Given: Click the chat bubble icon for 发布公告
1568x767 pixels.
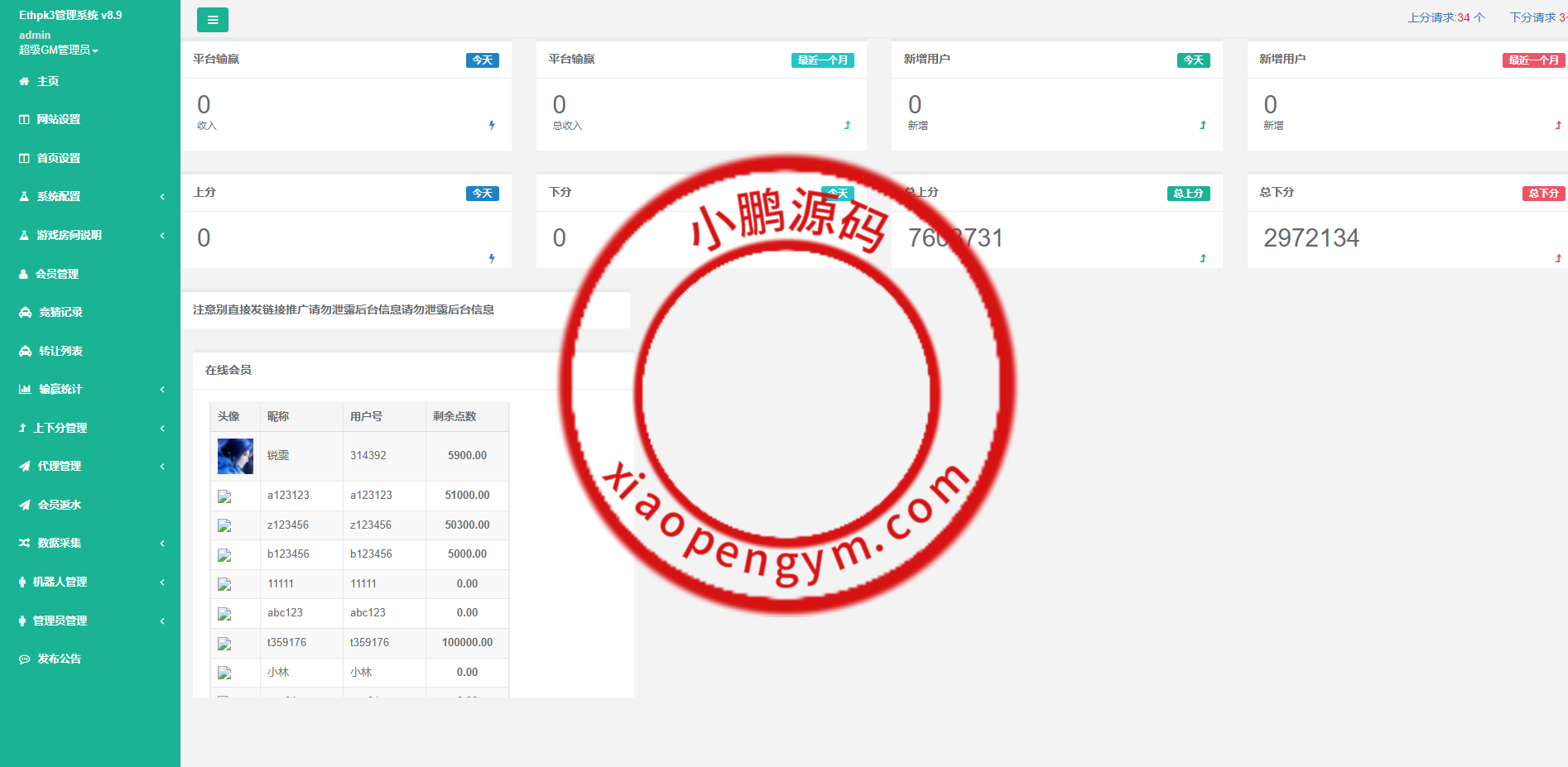Looking at the screenshot, I should click(x=25, y=659).
